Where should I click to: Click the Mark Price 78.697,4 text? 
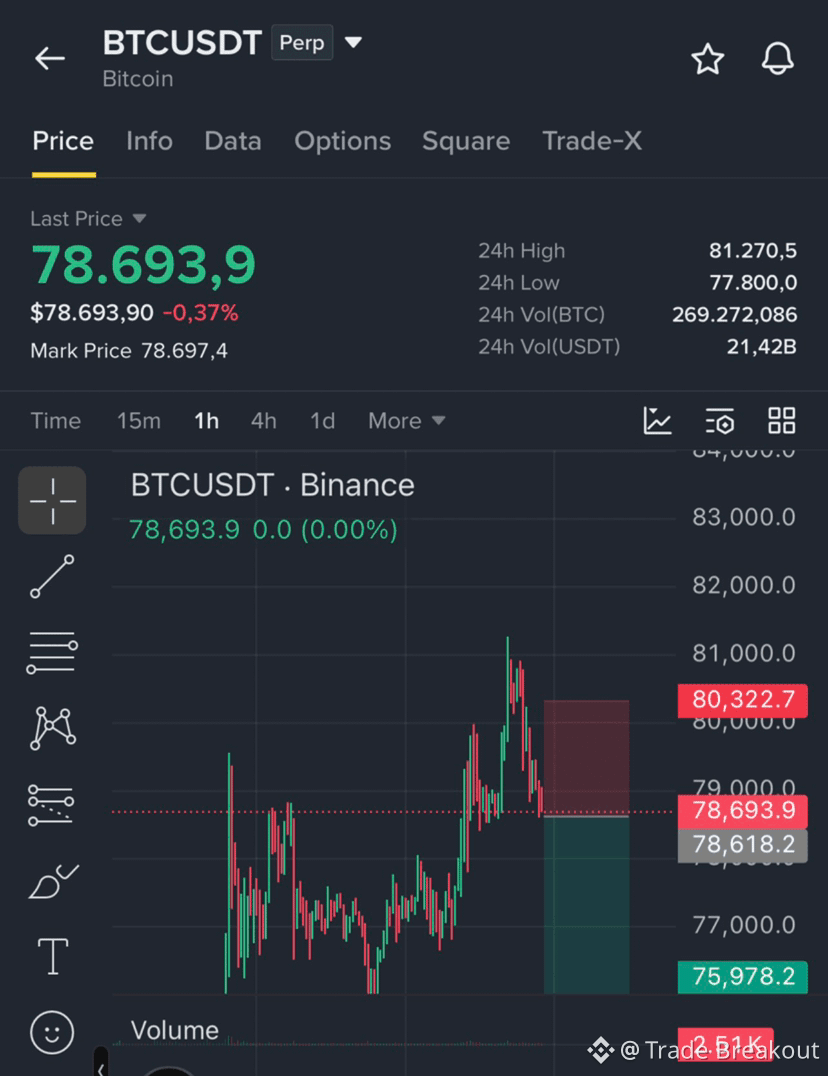tap(129, 351)
